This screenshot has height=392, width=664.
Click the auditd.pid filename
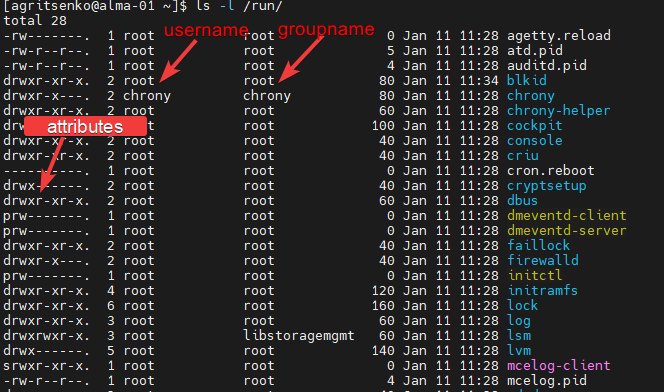pyautogui.click(x=547, y=66)
